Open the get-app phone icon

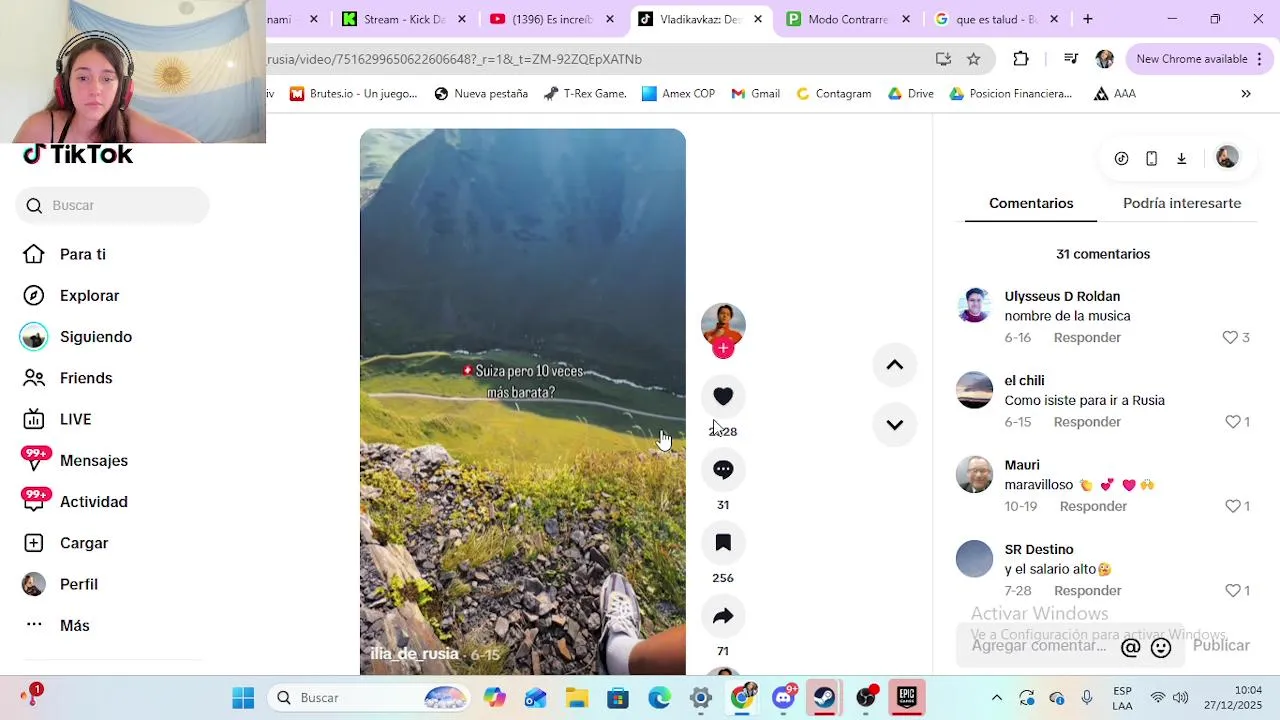[1151, 158]
